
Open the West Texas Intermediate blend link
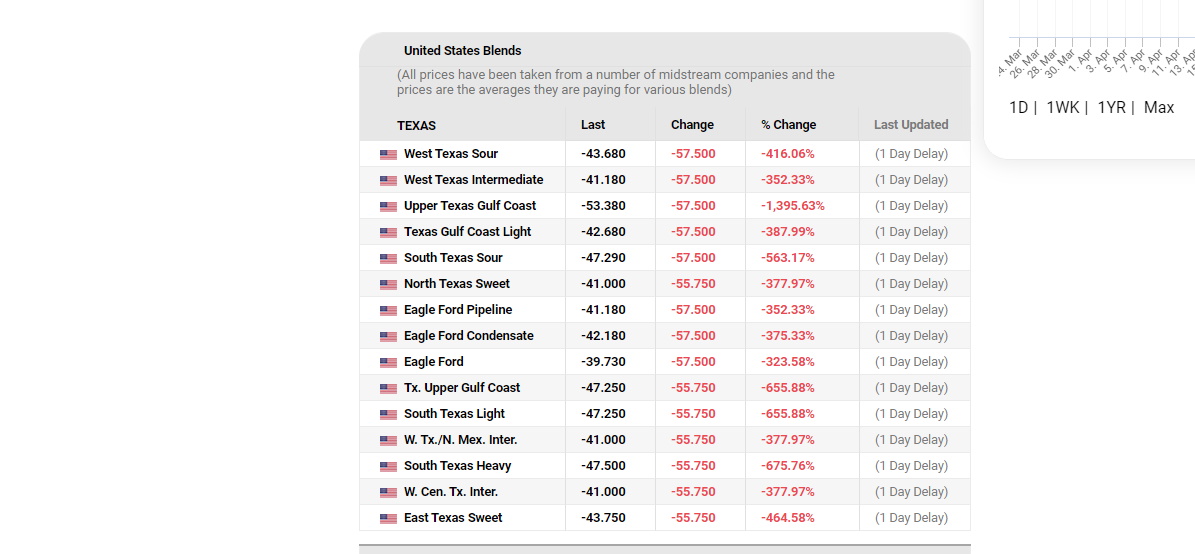tap(473, 180)
